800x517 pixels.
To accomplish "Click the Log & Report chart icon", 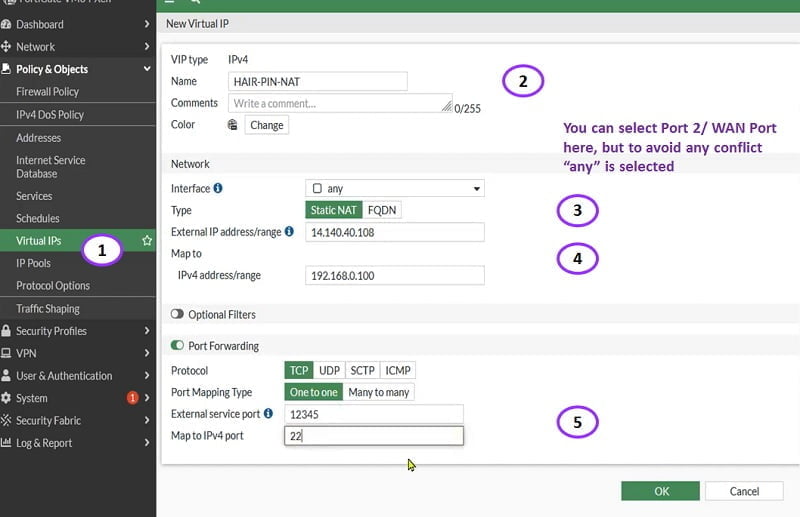I will point(6,442).
